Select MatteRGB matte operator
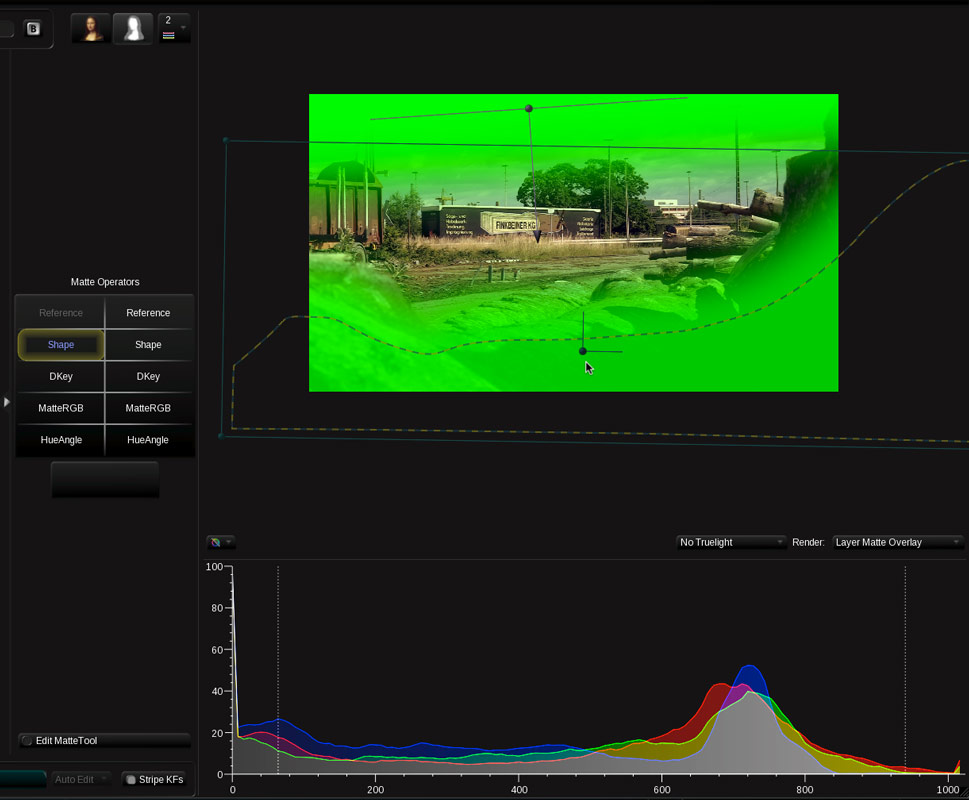Screen dimensions: 969x800 [60, 408]
